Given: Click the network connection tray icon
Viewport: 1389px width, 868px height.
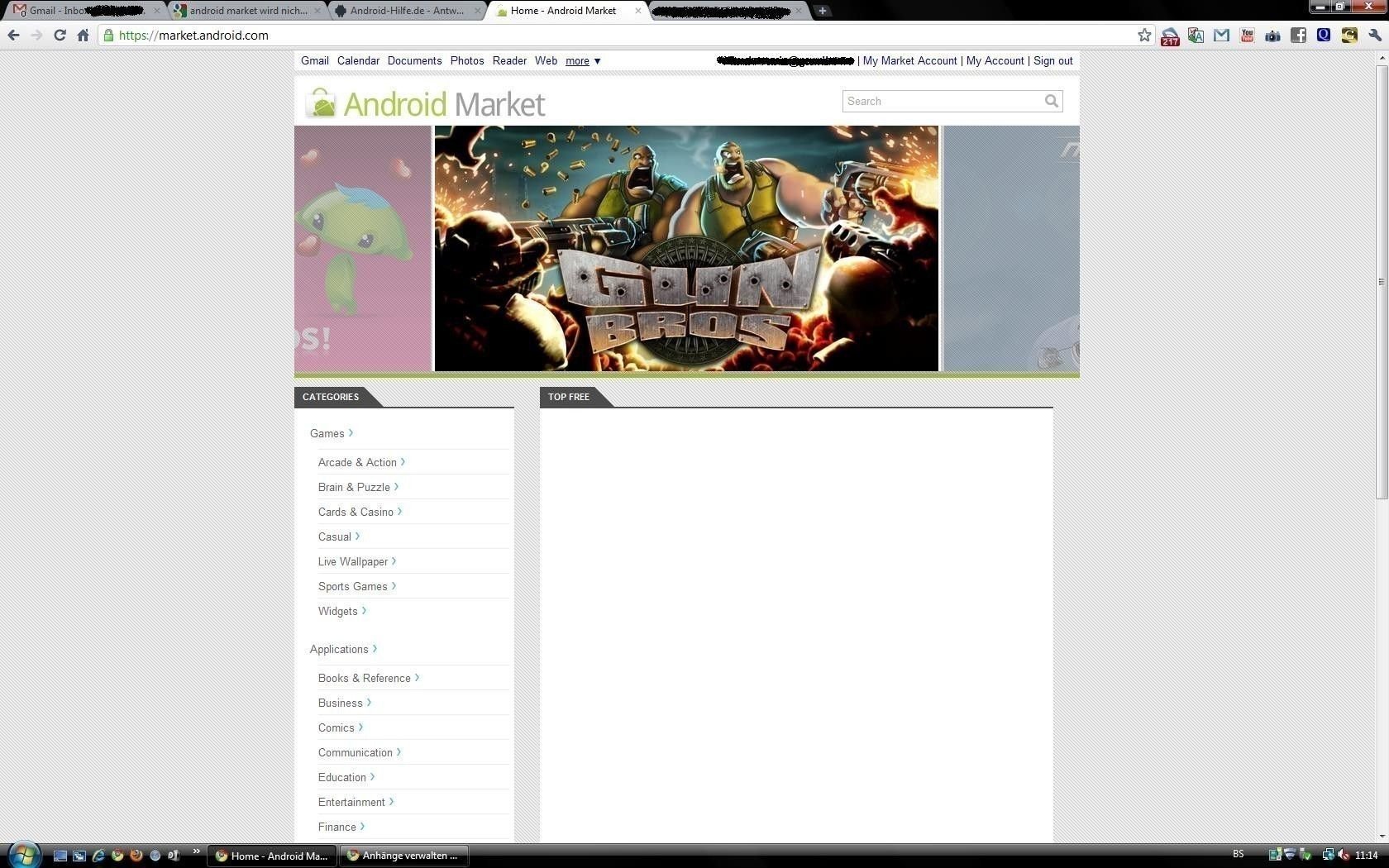Looking at the screenshot, I should (x=1328, y=855).
